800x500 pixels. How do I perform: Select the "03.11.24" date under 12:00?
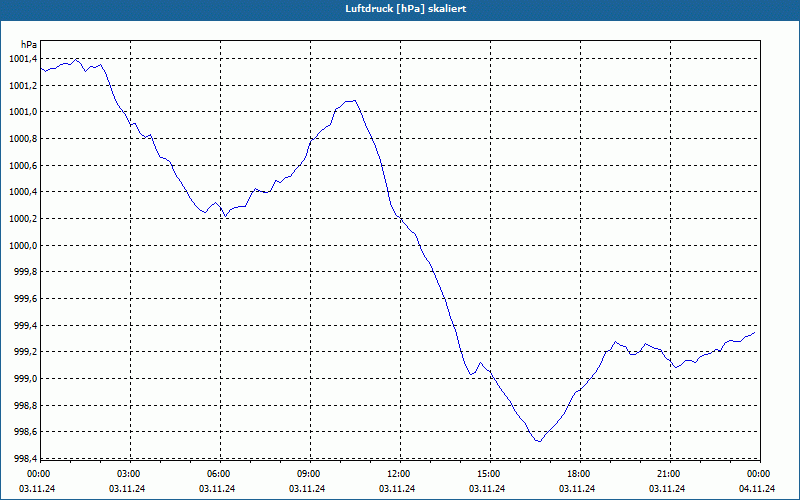pos(397,489)
